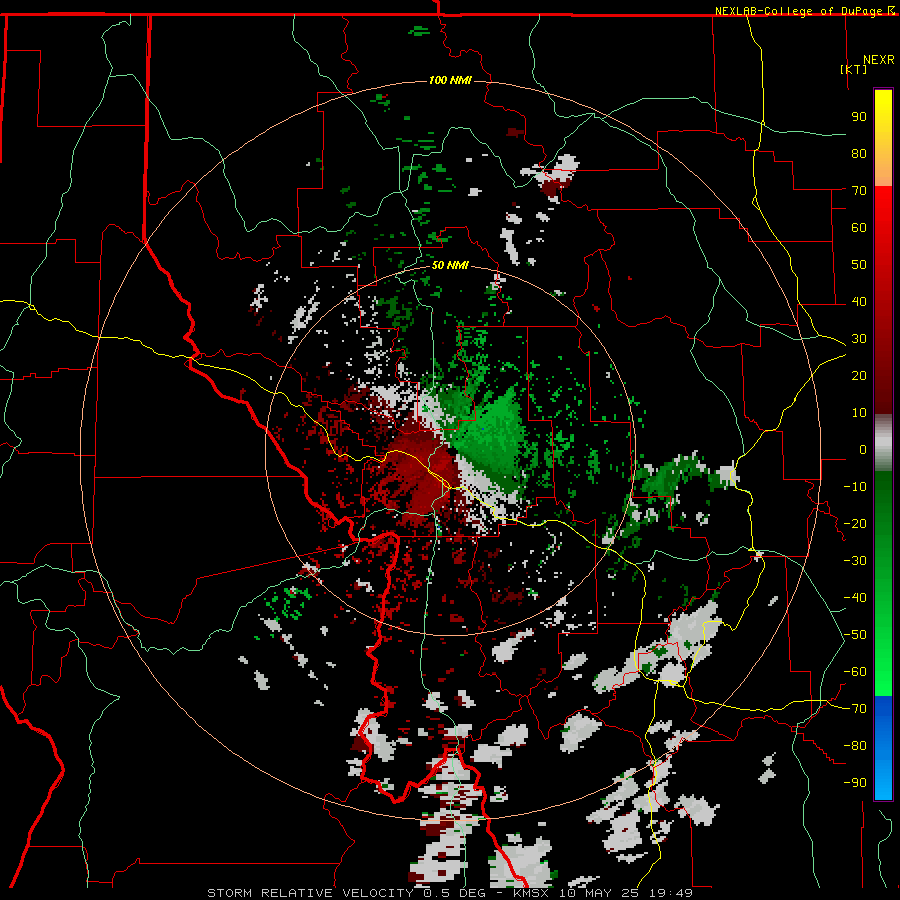Click the 50 value on the velocity scale
Screen dimensions: 900x900
[859, 265]
